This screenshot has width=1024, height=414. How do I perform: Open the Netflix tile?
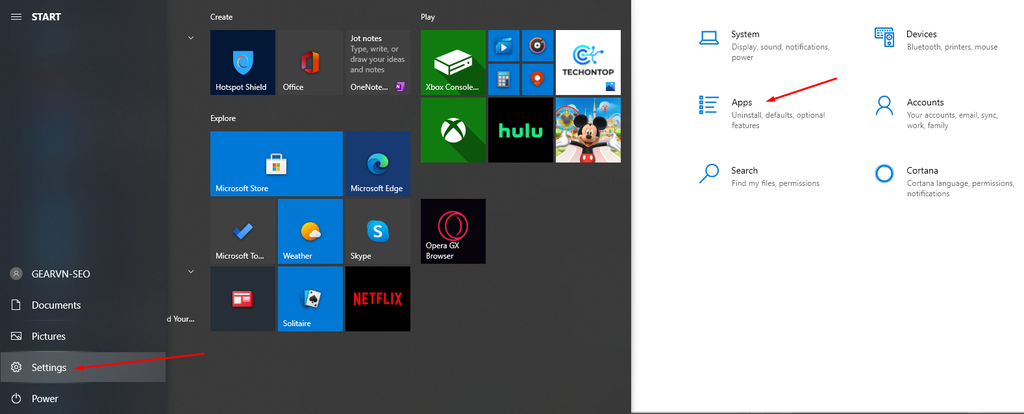(377, 298)
